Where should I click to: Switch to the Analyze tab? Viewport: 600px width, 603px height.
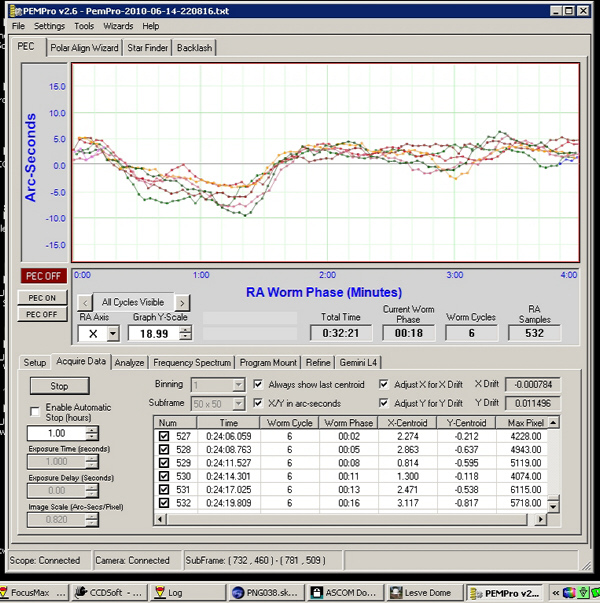(x=129, y=363)
